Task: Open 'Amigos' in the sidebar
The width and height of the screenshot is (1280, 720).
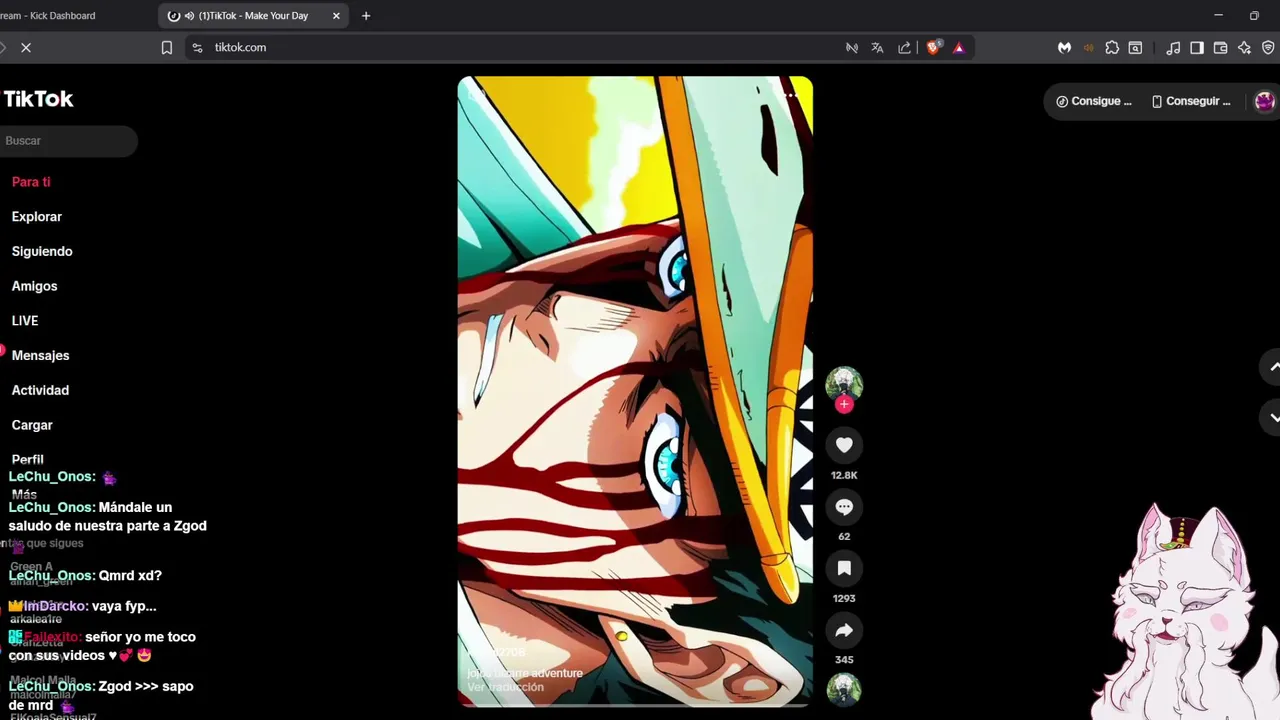Action: [34, 286]
